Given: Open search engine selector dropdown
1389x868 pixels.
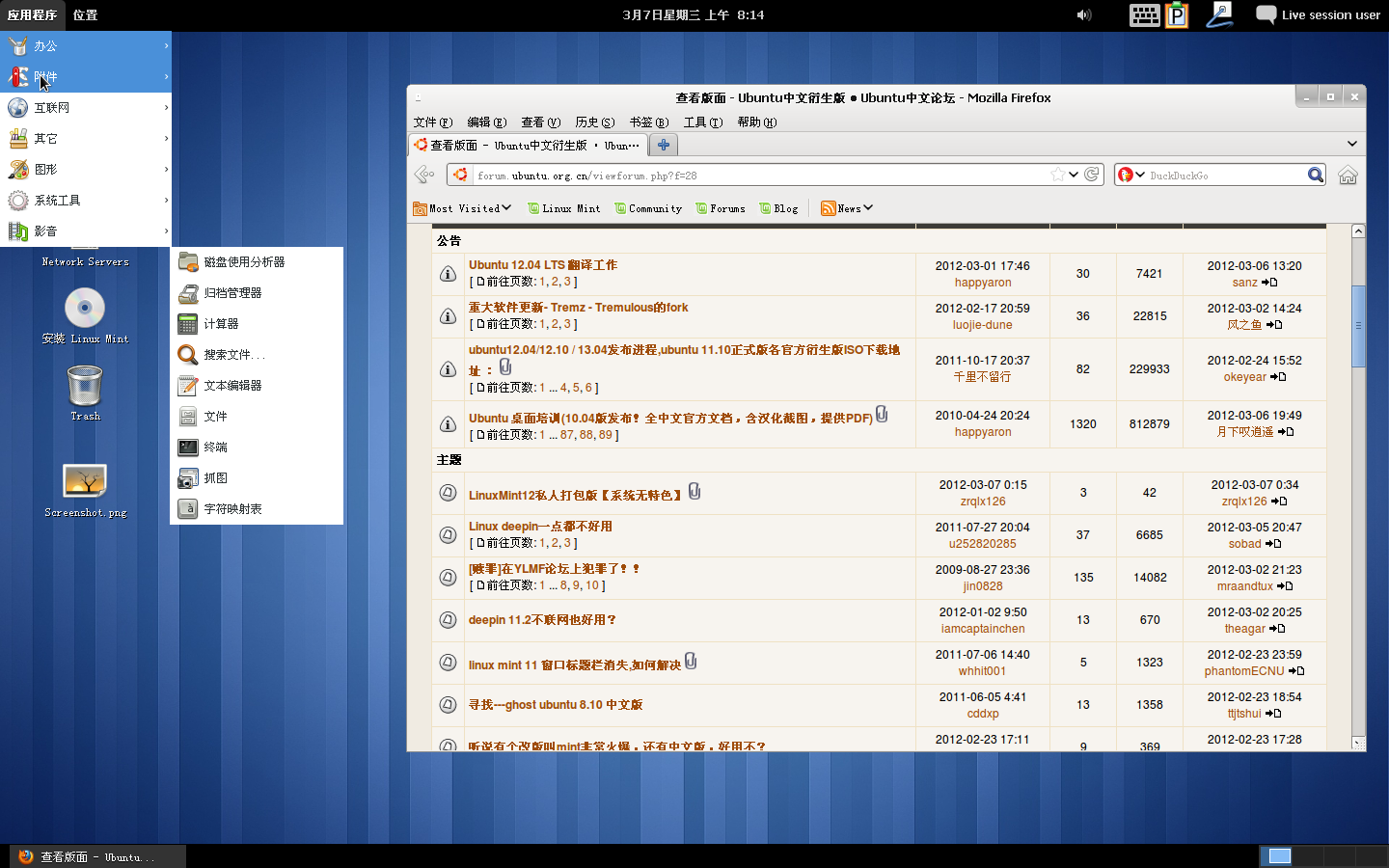Looking at the screenshot, I should [x=1131, y=175].
